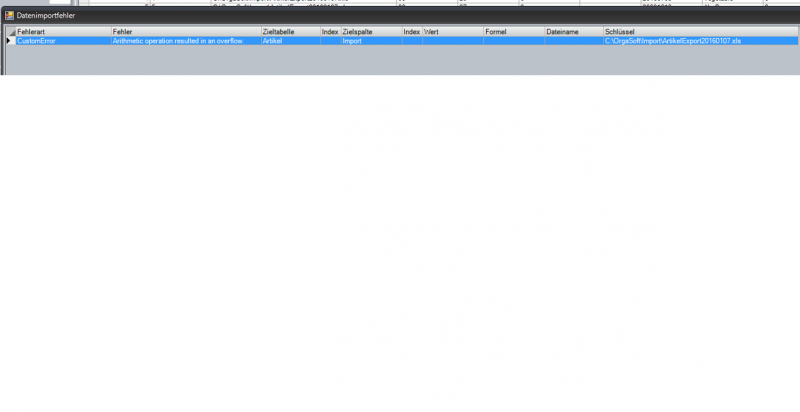Click the Artikel cell under Zieltabelle

(x=290, y=41)
